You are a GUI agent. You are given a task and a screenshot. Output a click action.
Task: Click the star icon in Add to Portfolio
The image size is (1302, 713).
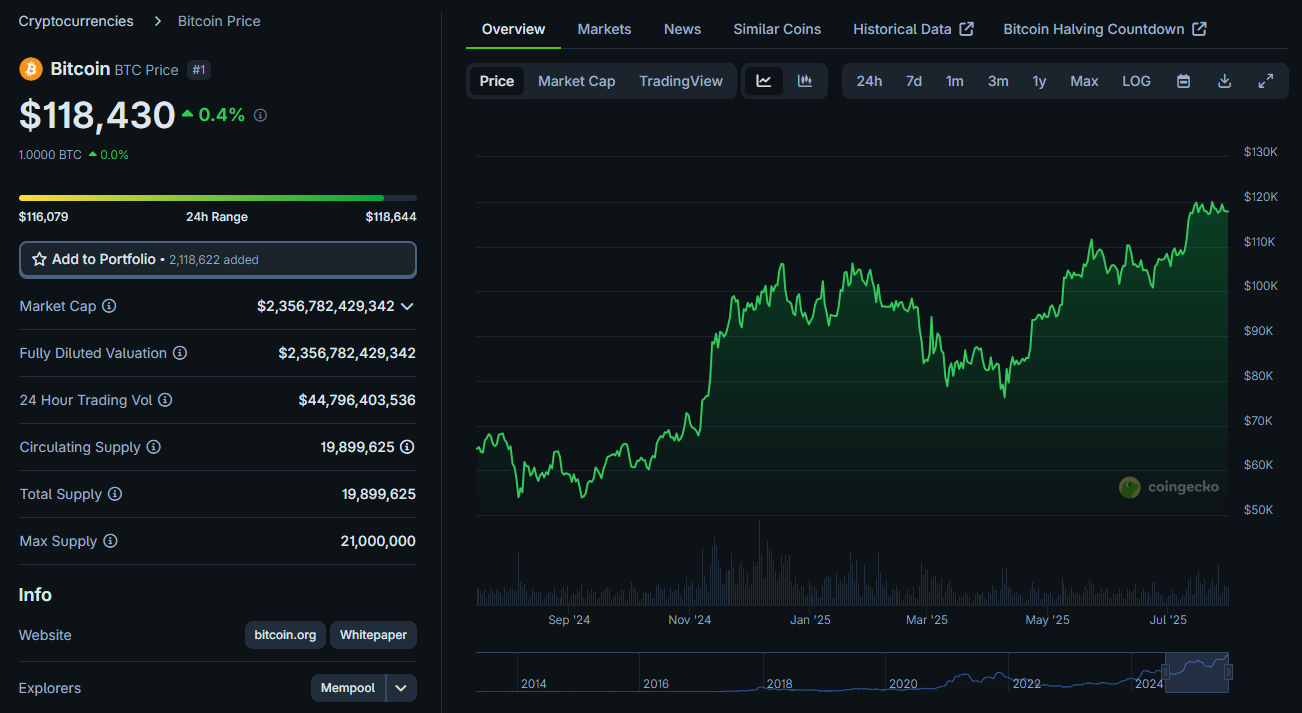coord(40,259)
